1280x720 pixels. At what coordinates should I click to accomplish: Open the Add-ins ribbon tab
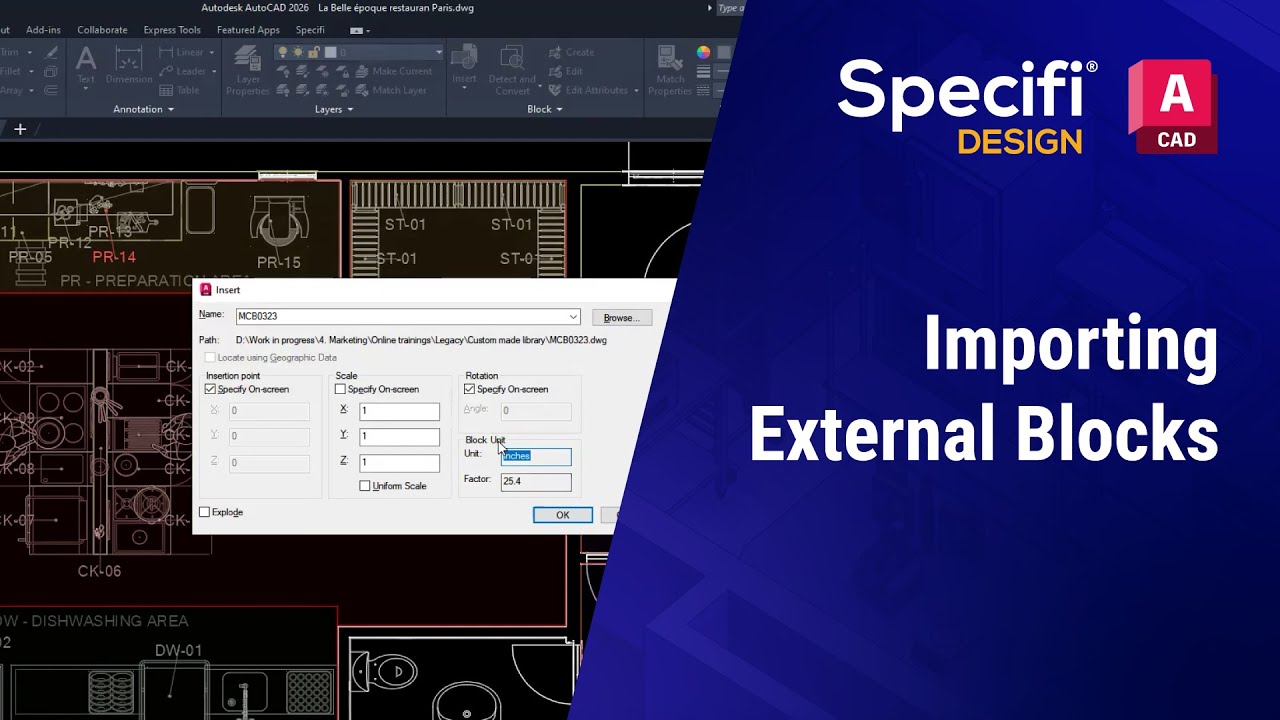click(43, 30)
